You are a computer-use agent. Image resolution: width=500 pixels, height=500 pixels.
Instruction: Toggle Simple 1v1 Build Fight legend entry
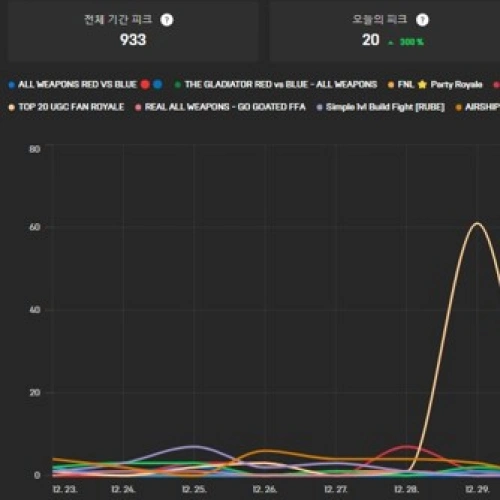point(380,107)
